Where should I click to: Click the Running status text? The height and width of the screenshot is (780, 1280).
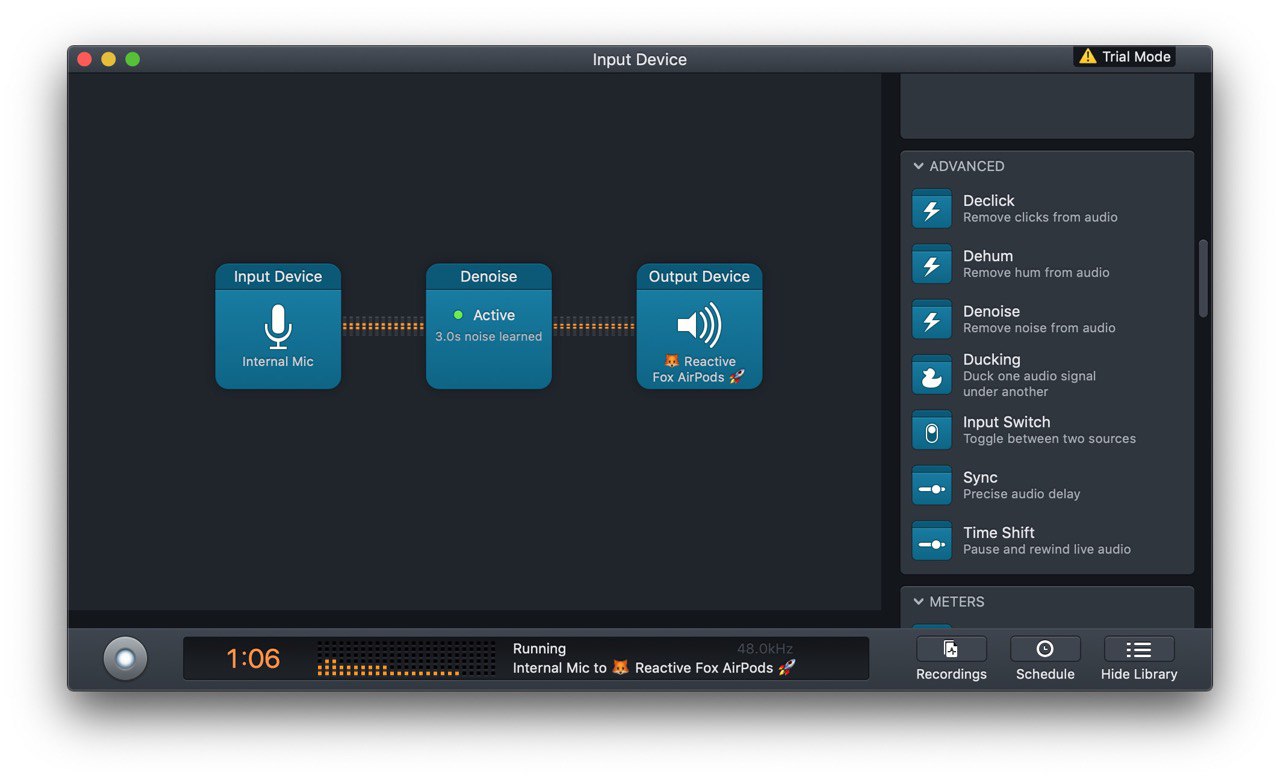[x=539, y=649]
